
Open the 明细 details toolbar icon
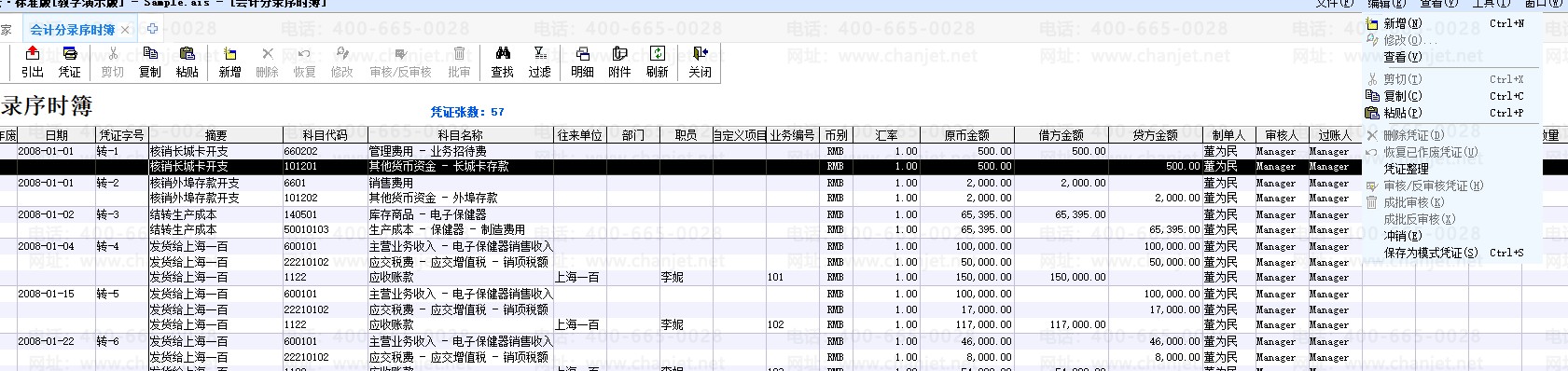[582, 62]
